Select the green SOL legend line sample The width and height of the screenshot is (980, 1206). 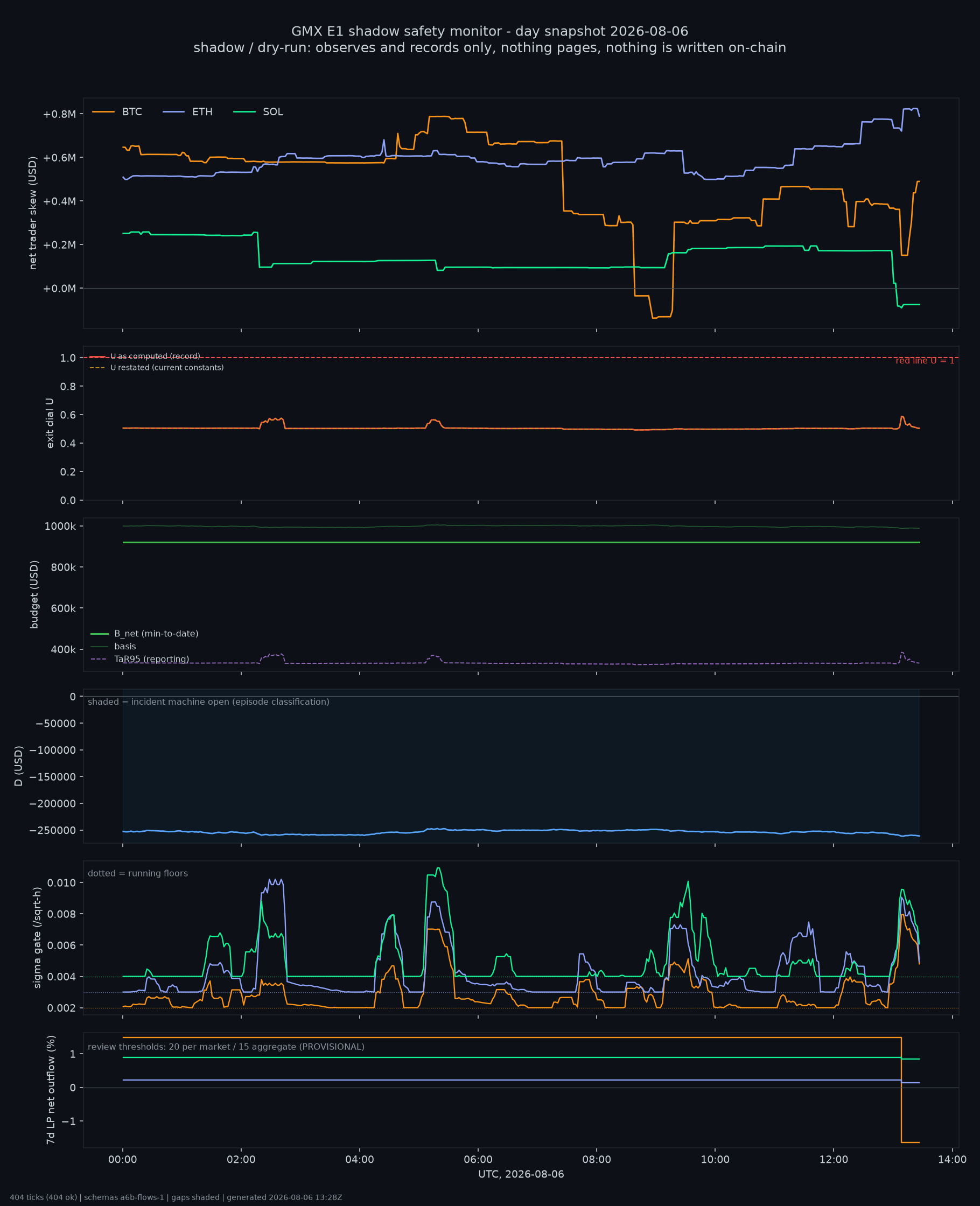coord(244,112)
